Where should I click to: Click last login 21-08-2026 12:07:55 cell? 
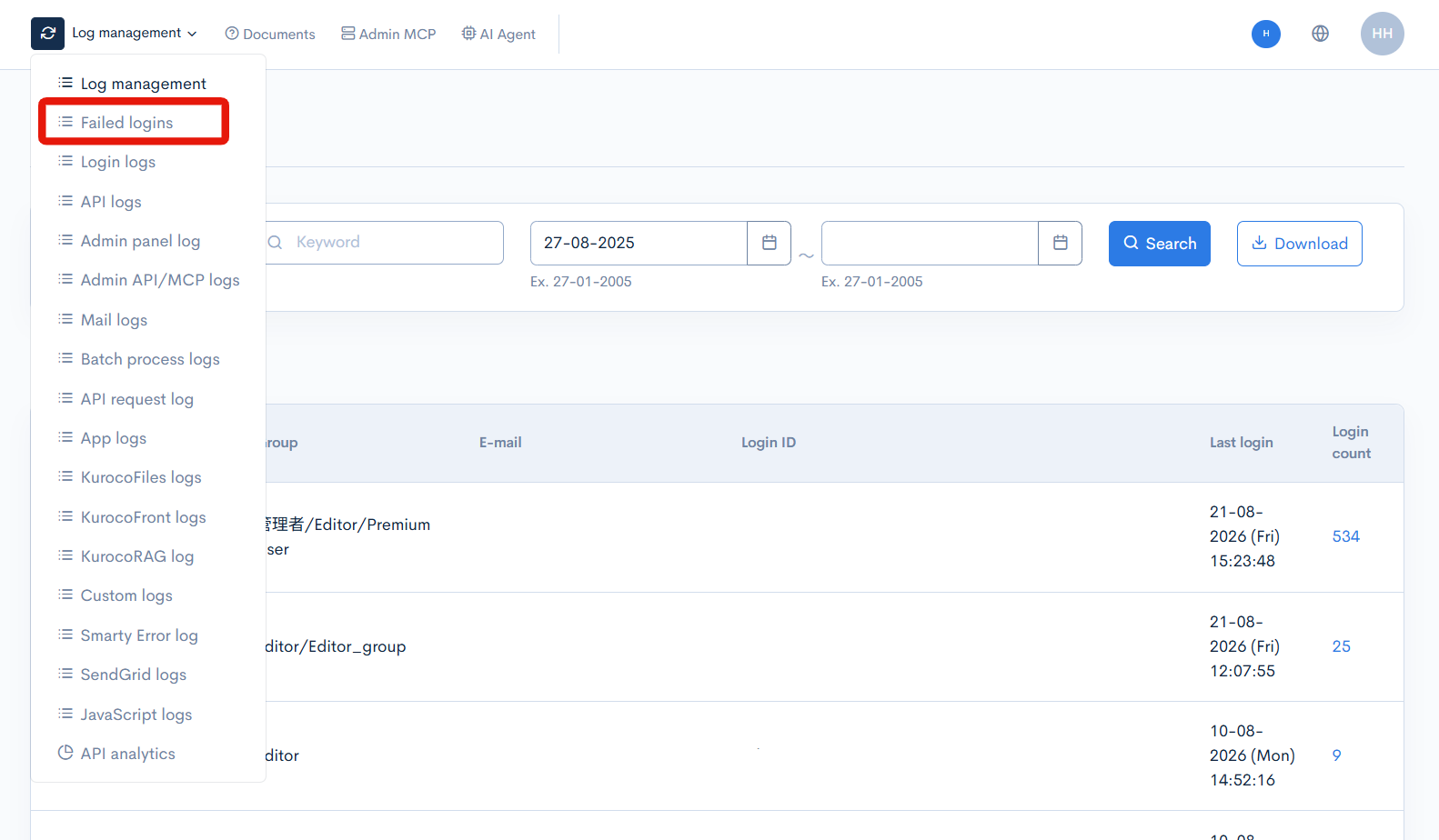1244,646
